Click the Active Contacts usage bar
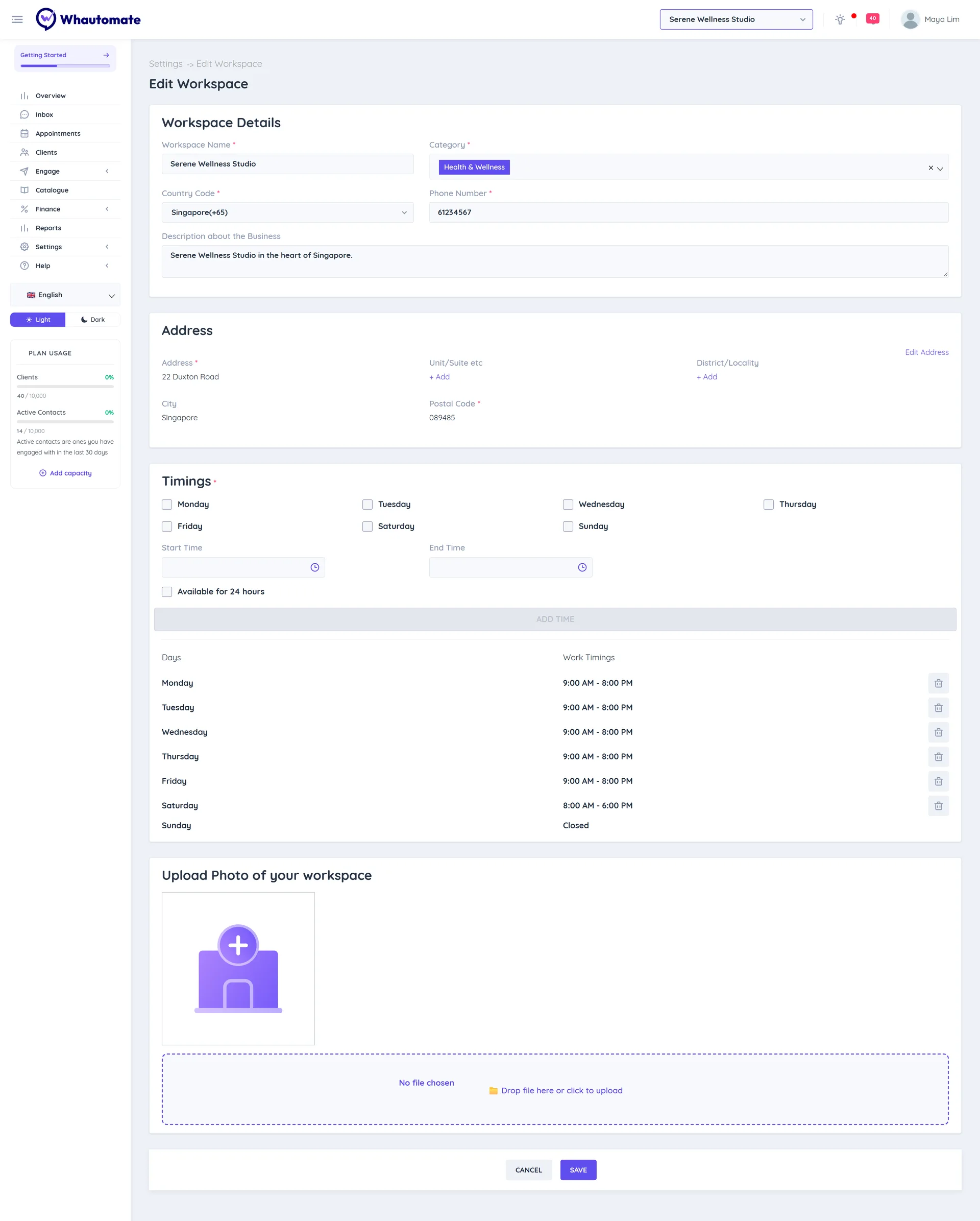The image size is (980, 1221). [x=65, y=422]
